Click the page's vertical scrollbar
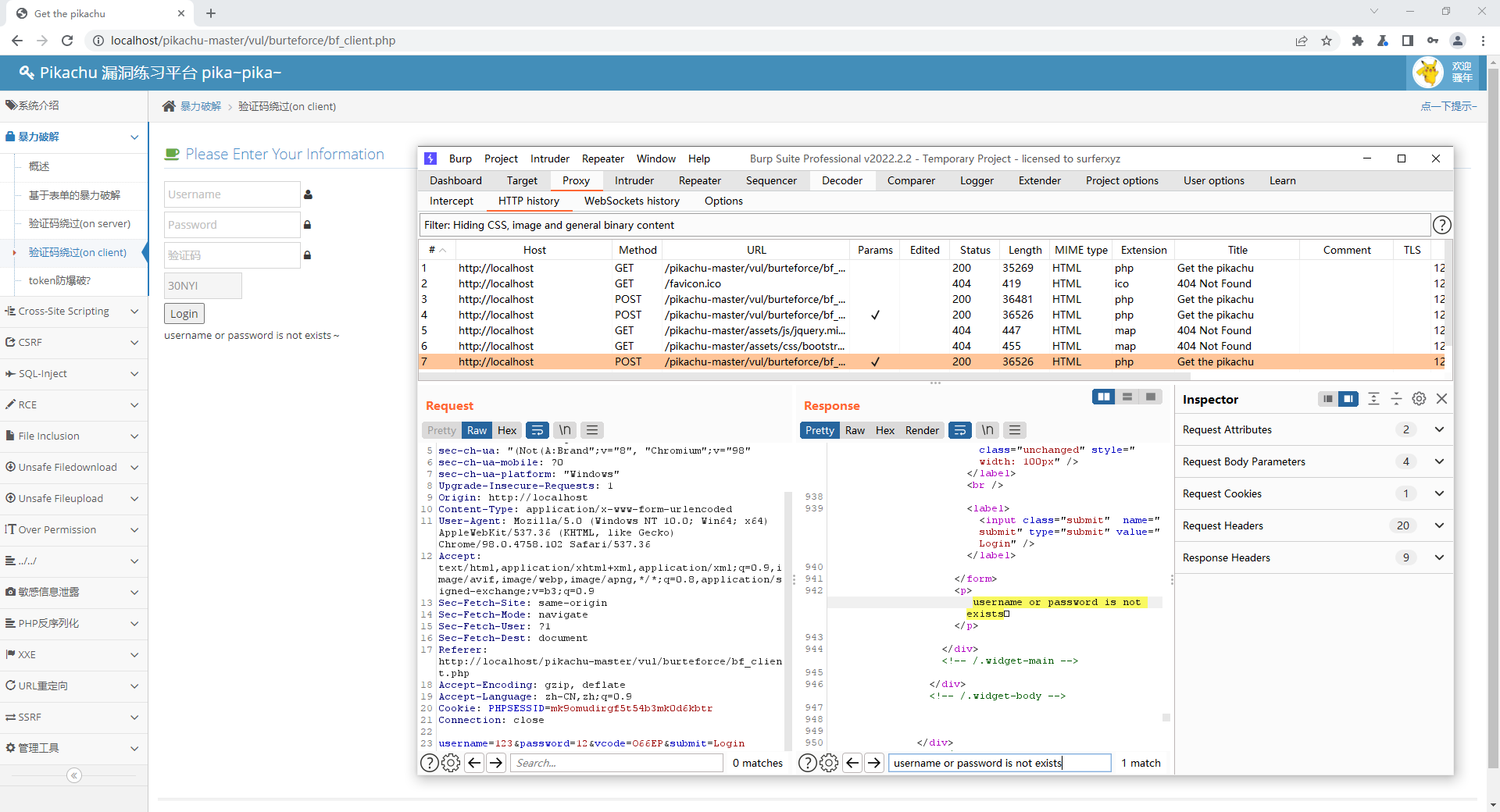 [1493, 390]
